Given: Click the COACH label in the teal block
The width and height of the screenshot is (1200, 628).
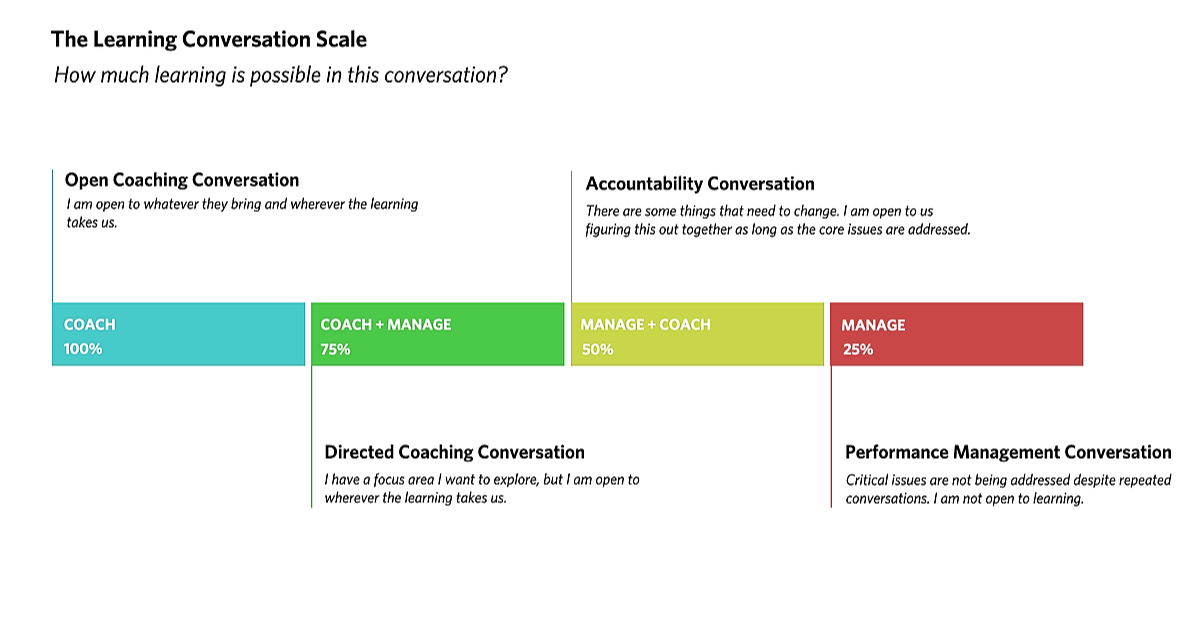Looking at the screenshot, I should tap(90, 325).
